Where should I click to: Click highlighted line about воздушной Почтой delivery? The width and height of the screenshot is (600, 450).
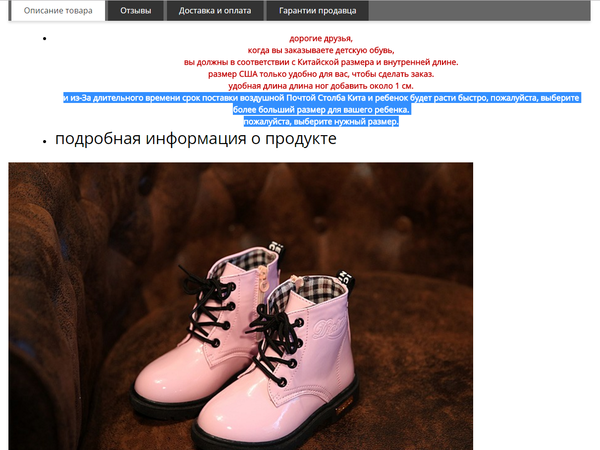321,98
